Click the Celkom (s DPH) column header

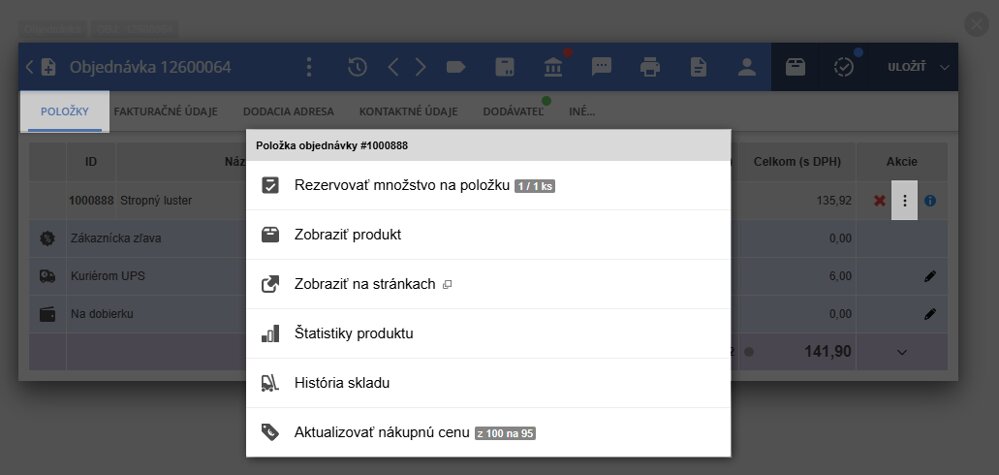(x=797, y=162)
